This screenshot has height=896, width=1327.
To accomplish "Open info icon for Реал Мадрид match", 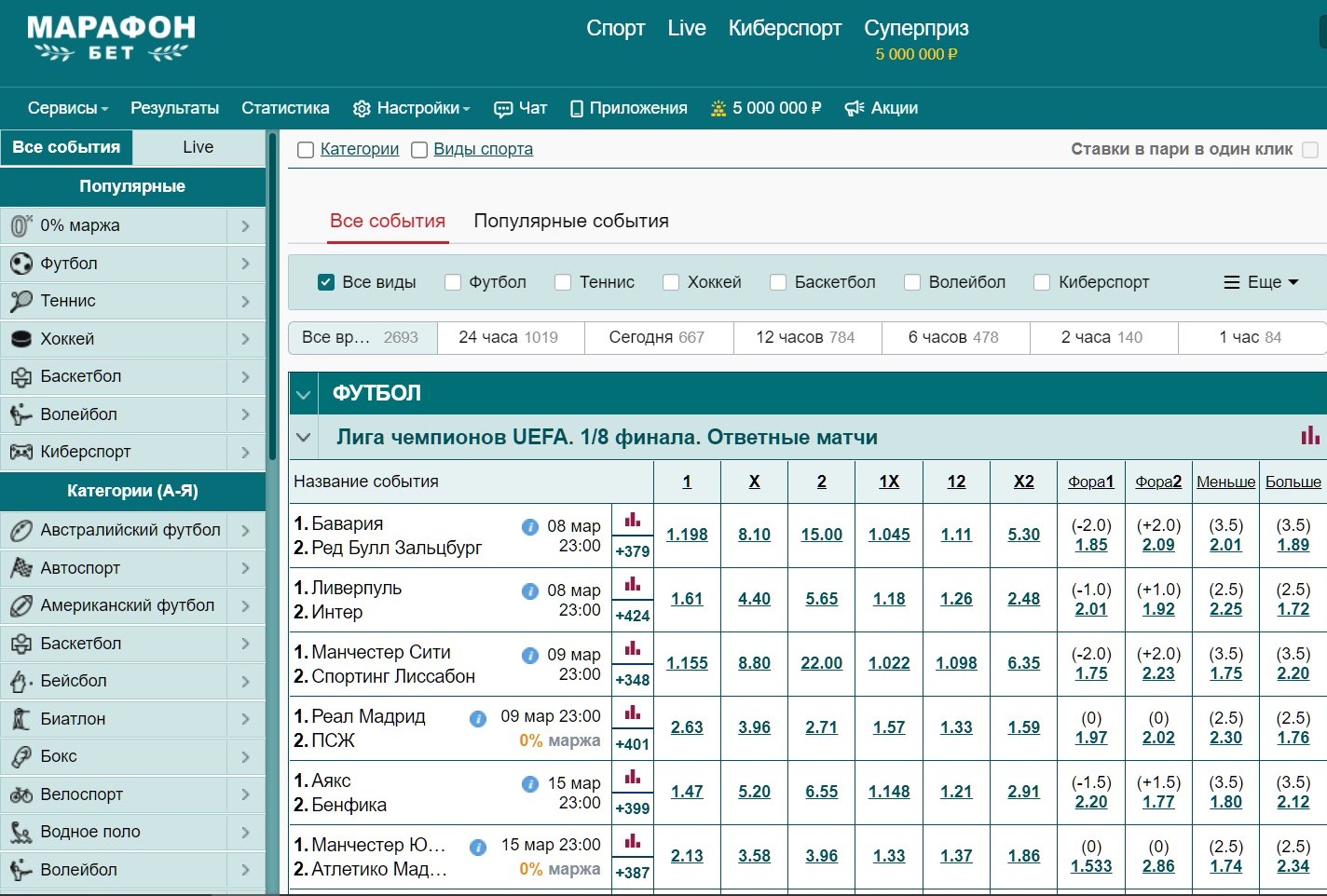I will (x=478, y=719).
